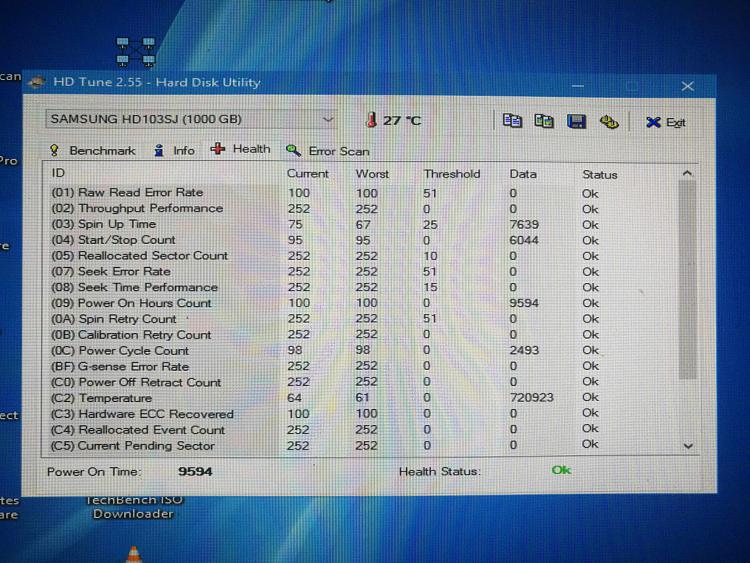The image size is (750, 563).
Task: Open the SAMSUNG HD103SJ drive dropdown
Action: coord(191,119)
